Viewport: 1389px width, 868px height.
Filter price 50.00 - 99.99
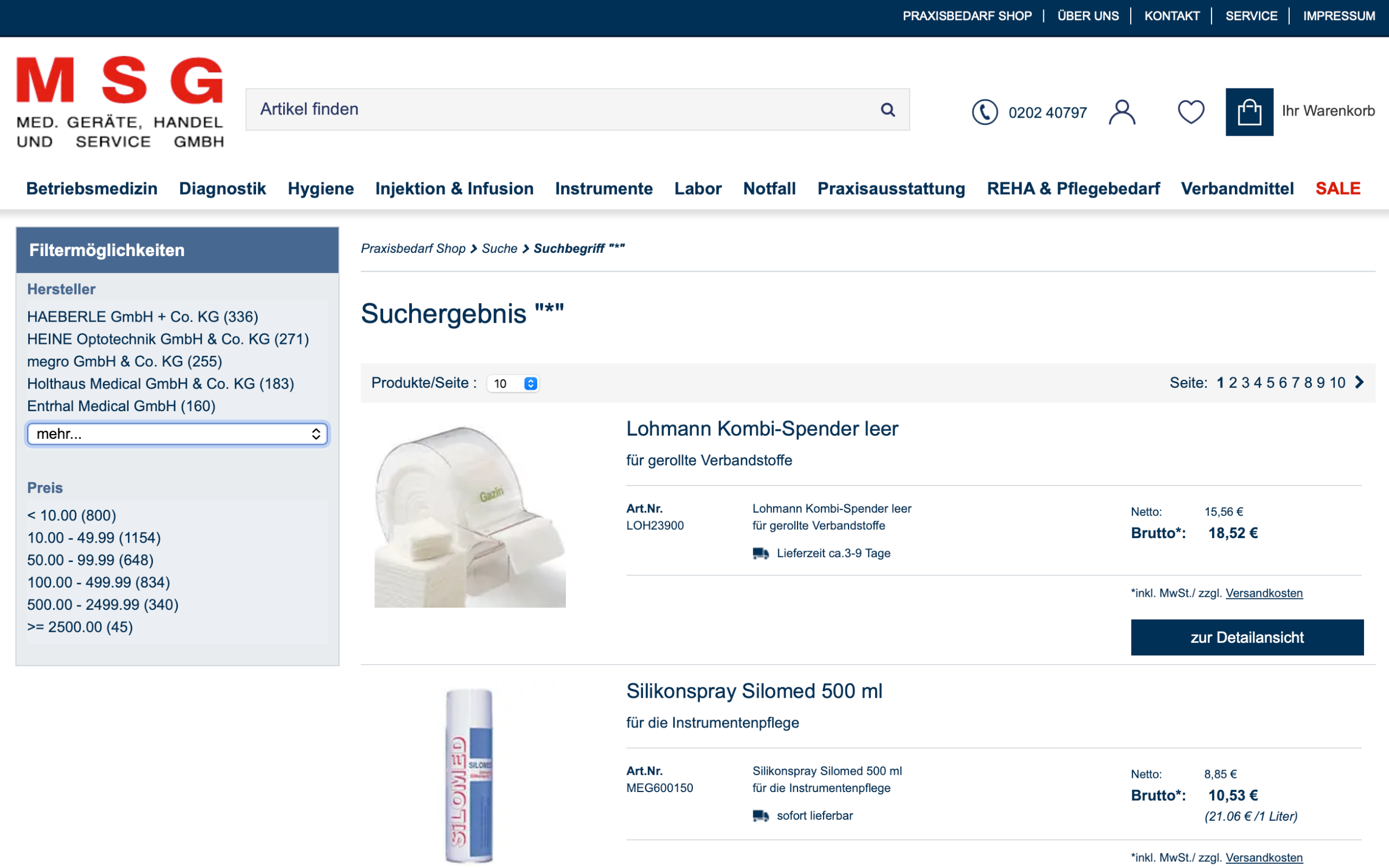click(91, 560)
